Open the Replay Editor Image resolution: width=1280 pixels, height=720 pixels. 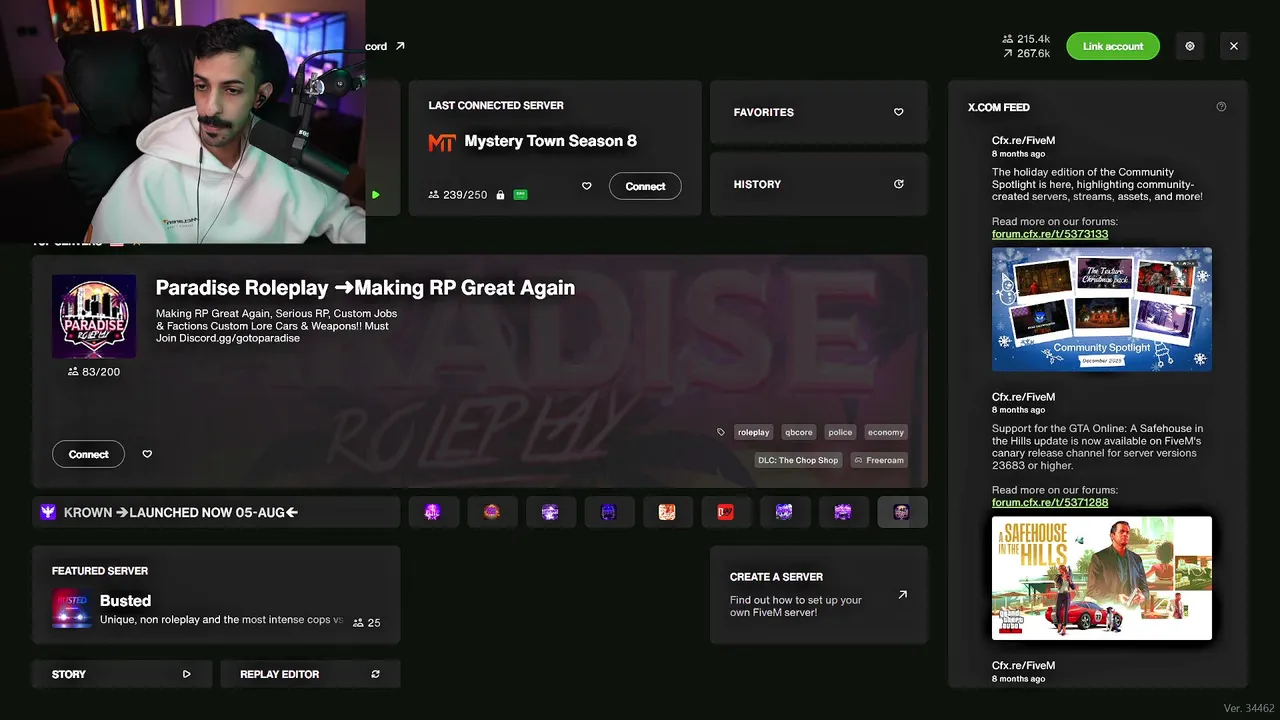pos(310,674)
